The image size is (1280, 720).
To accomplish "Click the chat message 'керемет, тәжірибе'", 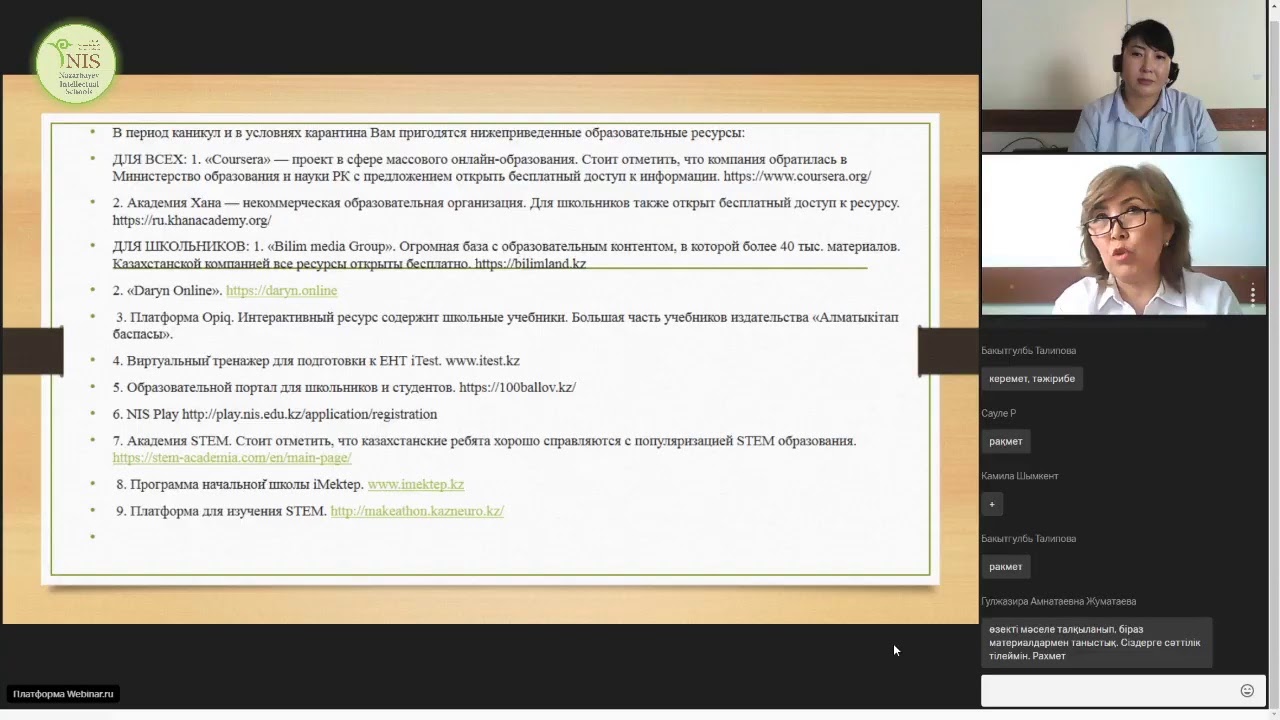I will pos(1032,379).
